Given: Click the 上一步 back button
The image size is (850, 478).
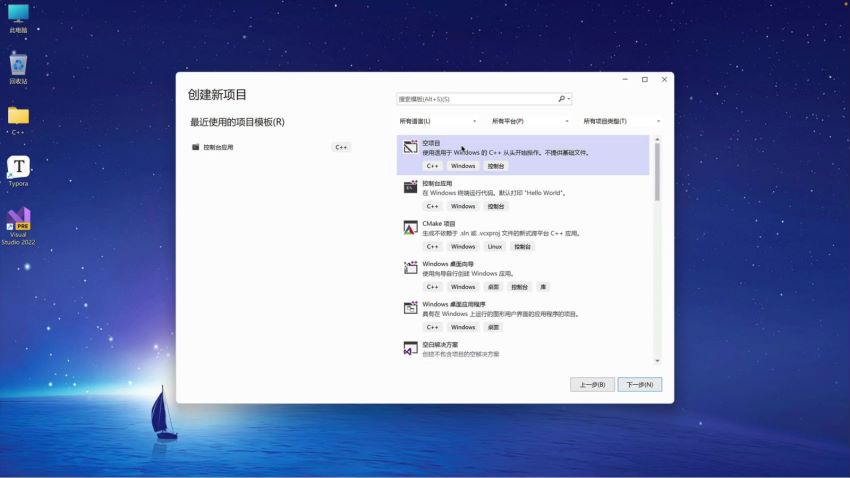Looking at the screenshot, I should 591,384.
